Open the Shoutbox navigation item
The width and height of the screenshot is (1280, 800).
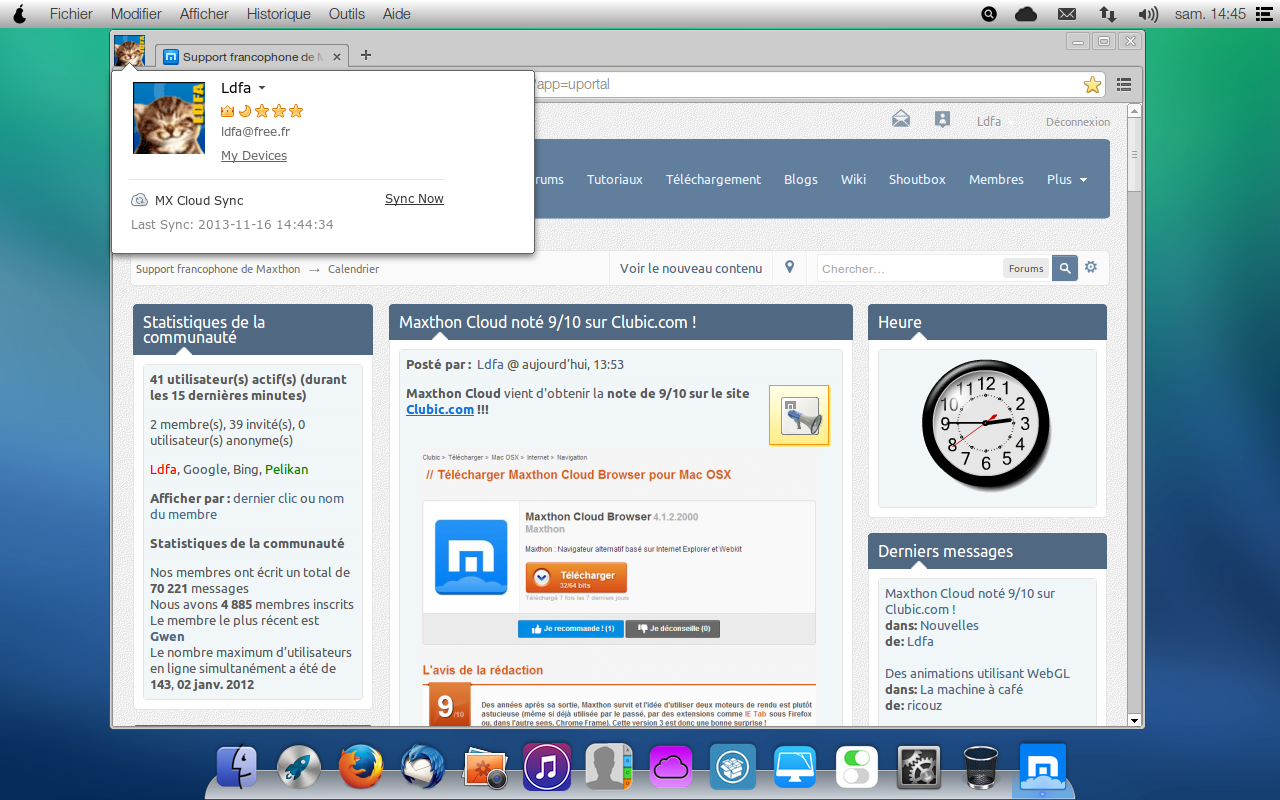click(917, 180)
